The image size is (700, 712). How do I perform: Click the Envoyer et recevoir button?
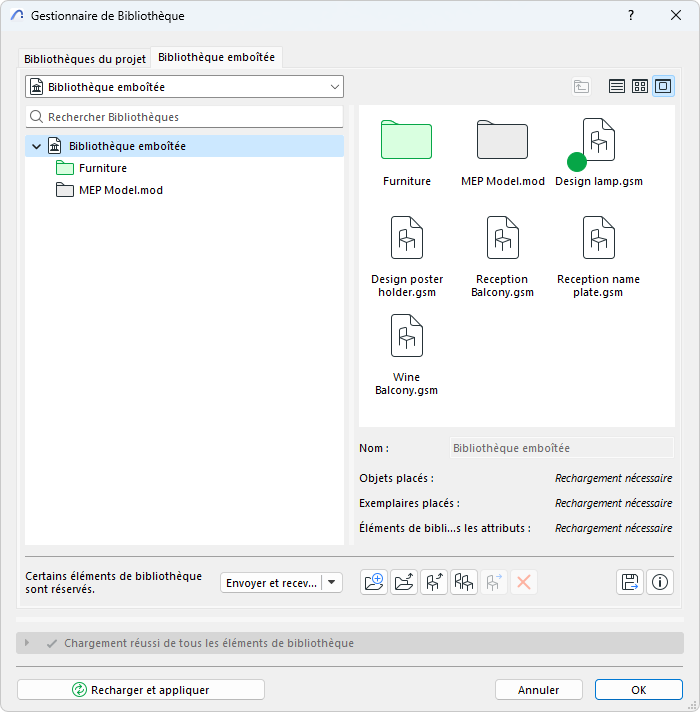(x=271, y=583)
